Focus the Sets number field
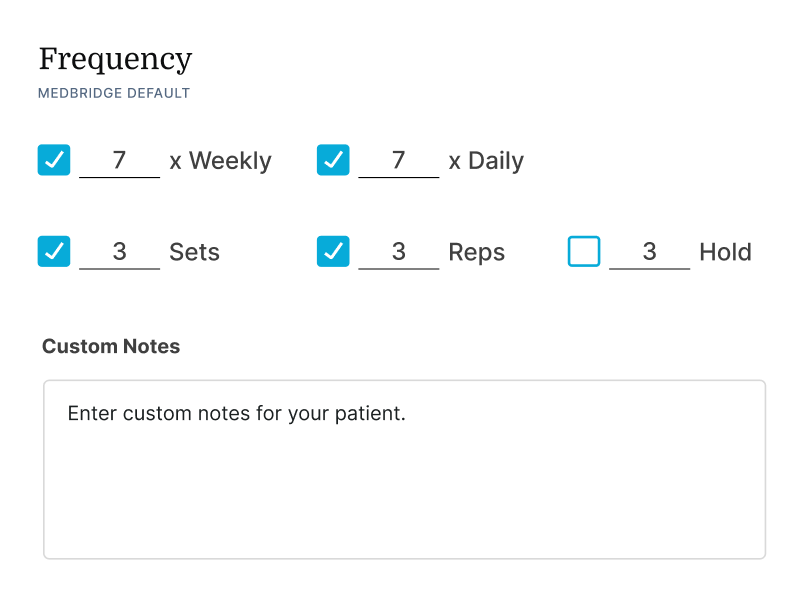803x598 pixels. [x=119, y=251]
